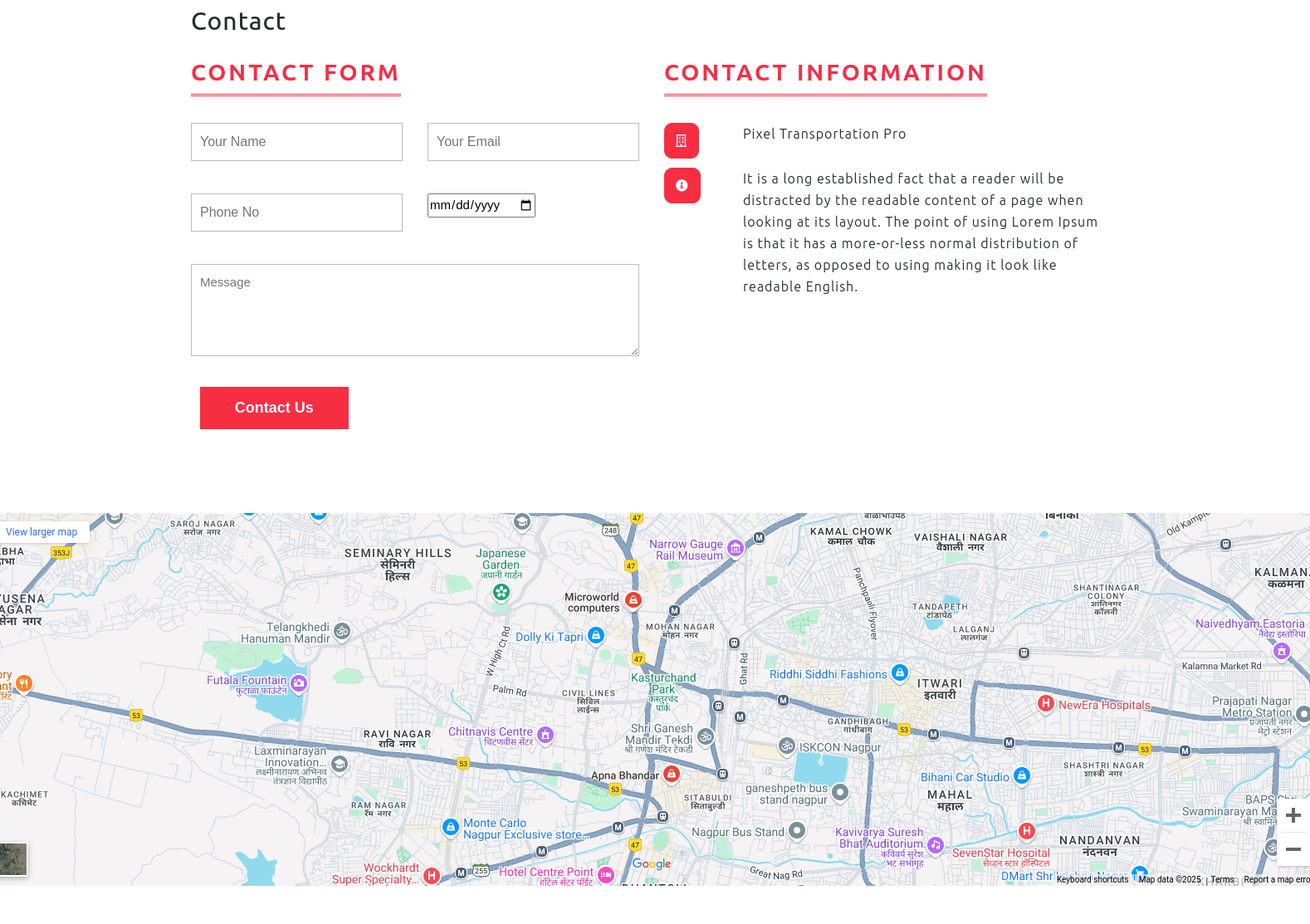Select SevenStar Hospital H marker
The width and height of the screenshot is (1310, 924).
(1027, 831)
